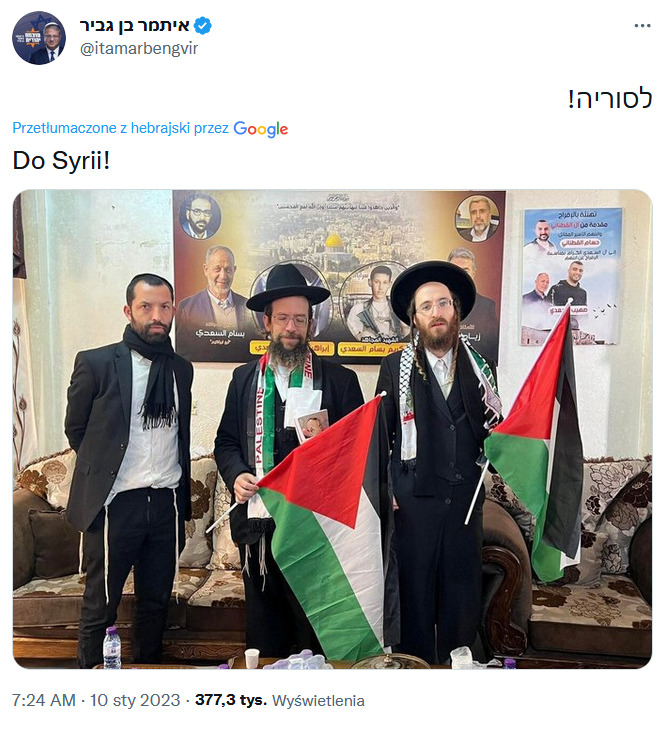Open the tweet's three-dot more options menu
Screen dimensions: 671x729
(x=642, y=26)
